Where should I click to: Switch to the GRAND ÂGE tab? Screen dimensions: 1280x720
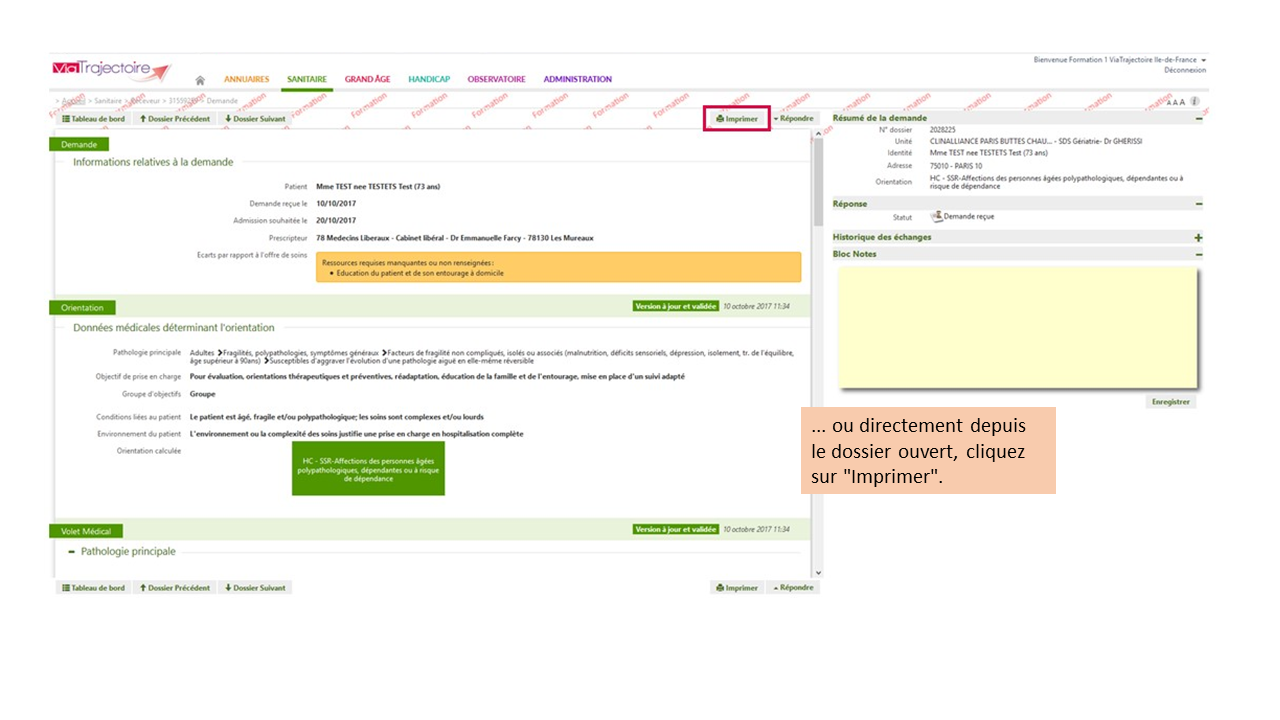(x=367, y=79)
